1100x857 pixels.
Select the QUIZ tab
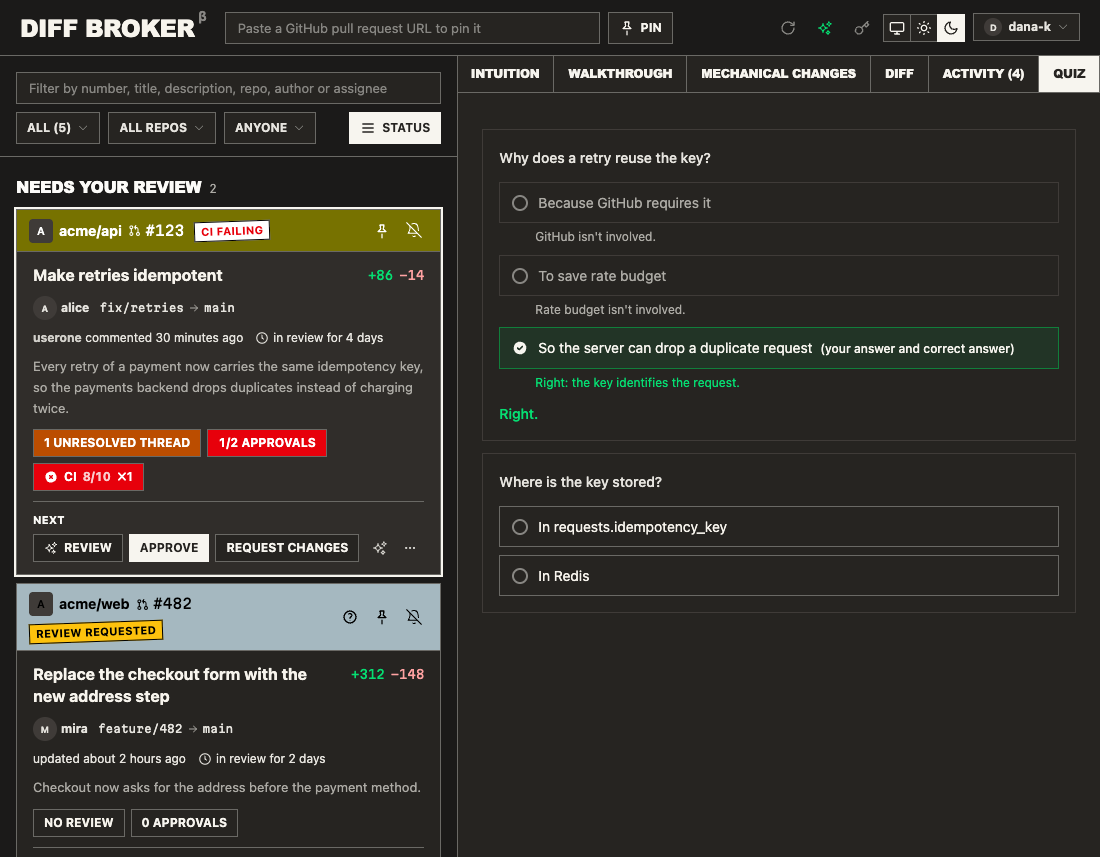coord(1069,74)
